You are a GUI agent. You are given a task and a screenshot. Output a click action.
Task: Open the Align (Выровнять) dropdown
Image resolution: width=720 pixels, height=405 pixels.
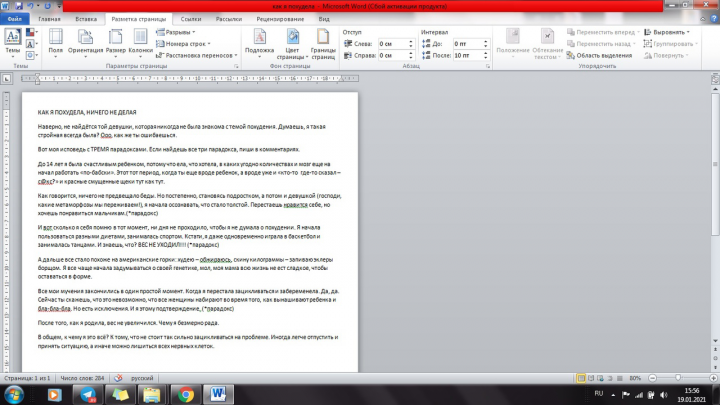667,32
